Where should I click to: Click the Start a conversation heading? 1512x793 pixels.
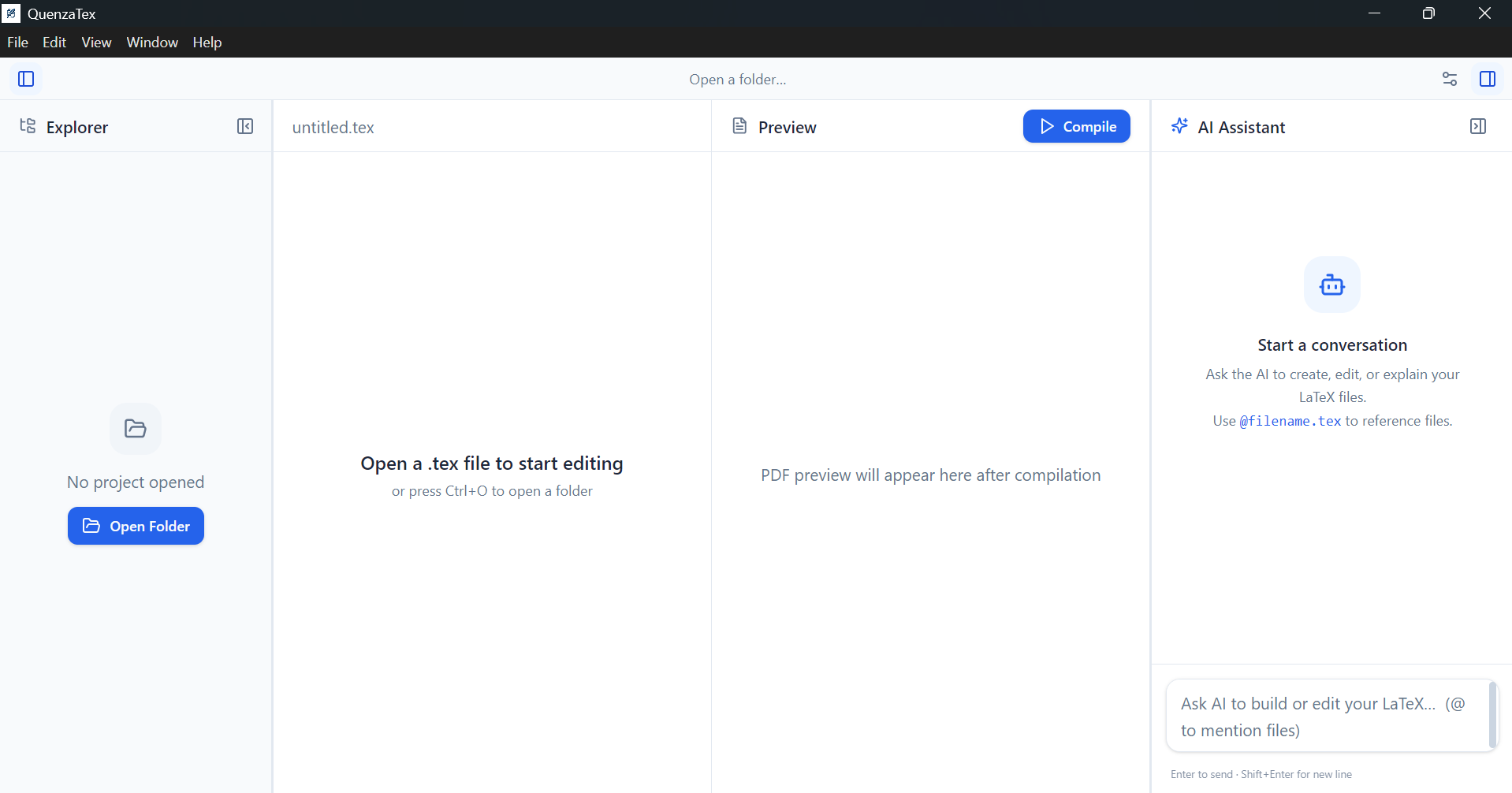pos(1332,345)
